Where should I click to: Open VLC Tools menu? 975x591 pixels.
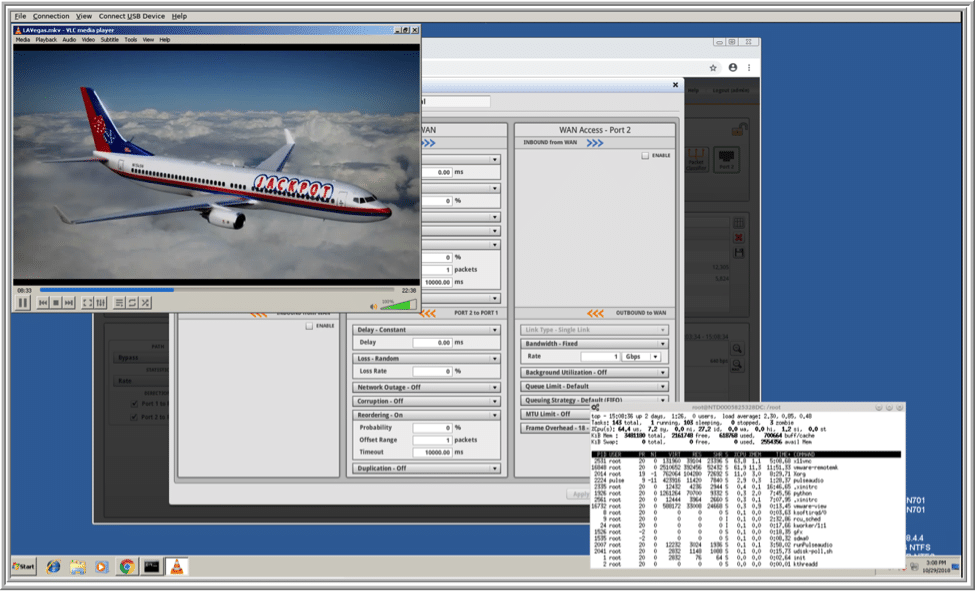131,40
